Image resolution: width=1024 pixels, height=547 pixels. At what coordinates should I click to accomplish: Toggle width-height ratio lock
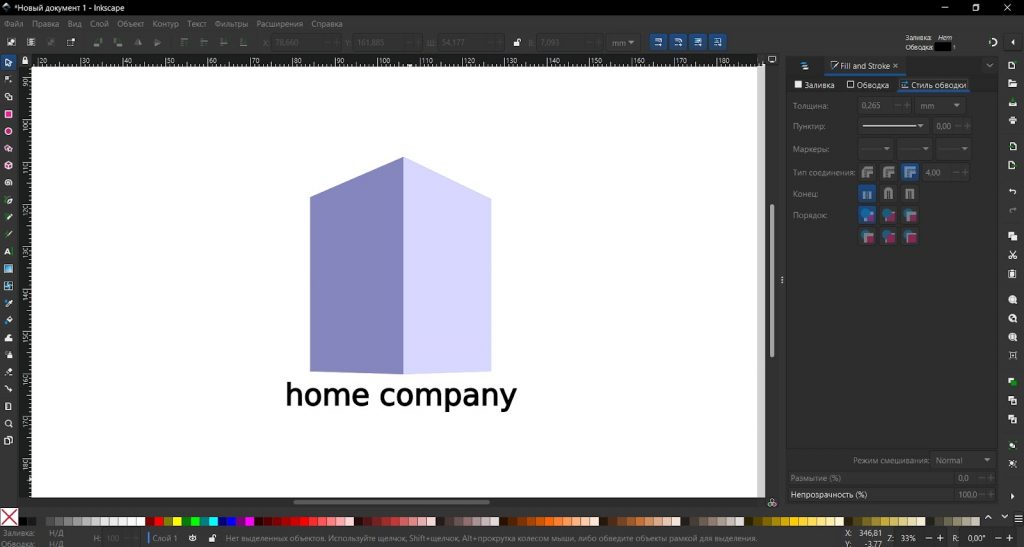coord(517,42)
